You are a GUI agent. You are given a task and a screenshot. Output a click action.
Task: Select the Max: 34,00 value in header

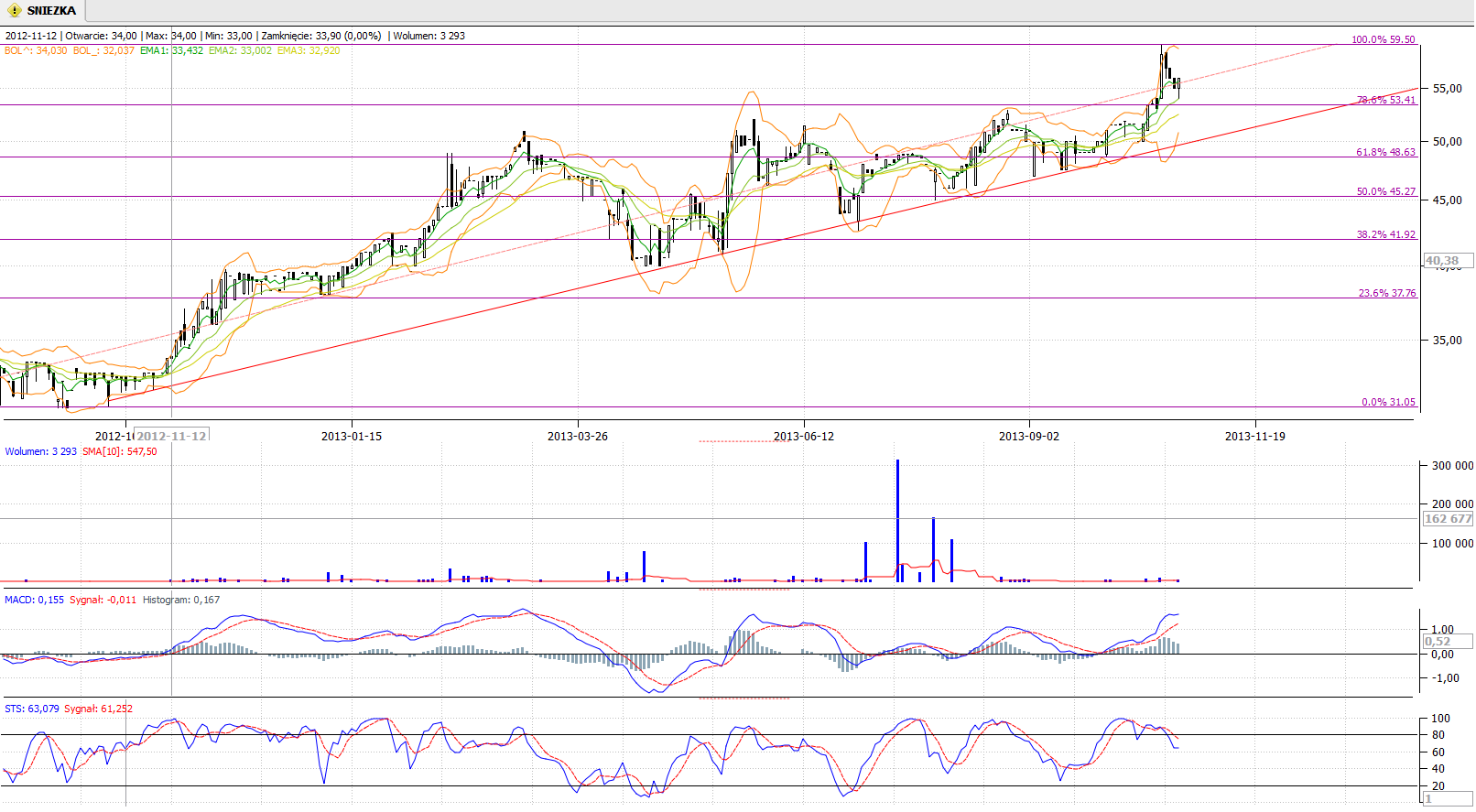coord(170,36)
